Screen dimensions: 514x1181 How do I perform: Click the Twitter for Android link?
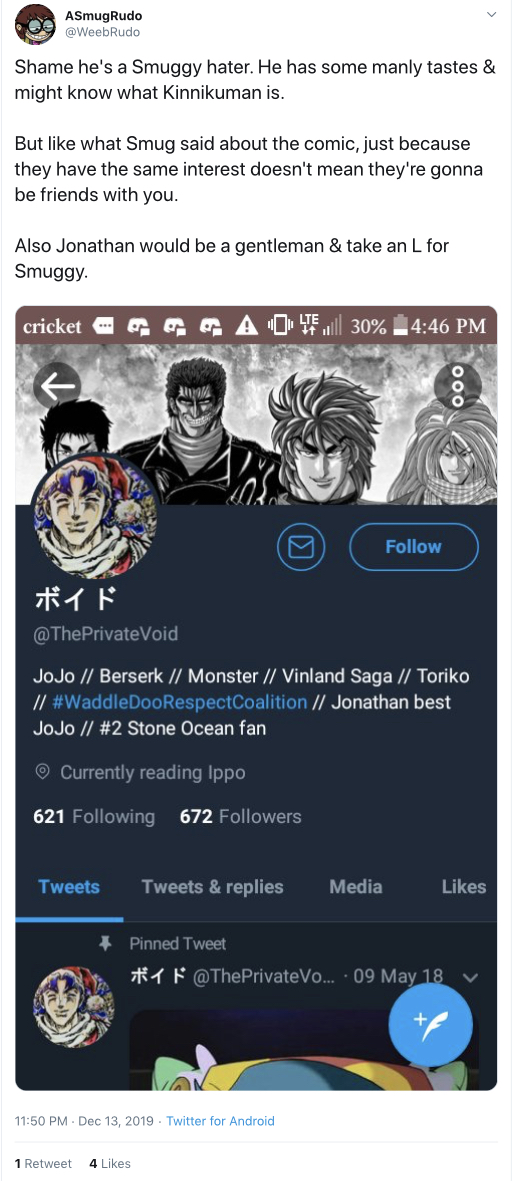(220, 1121)
